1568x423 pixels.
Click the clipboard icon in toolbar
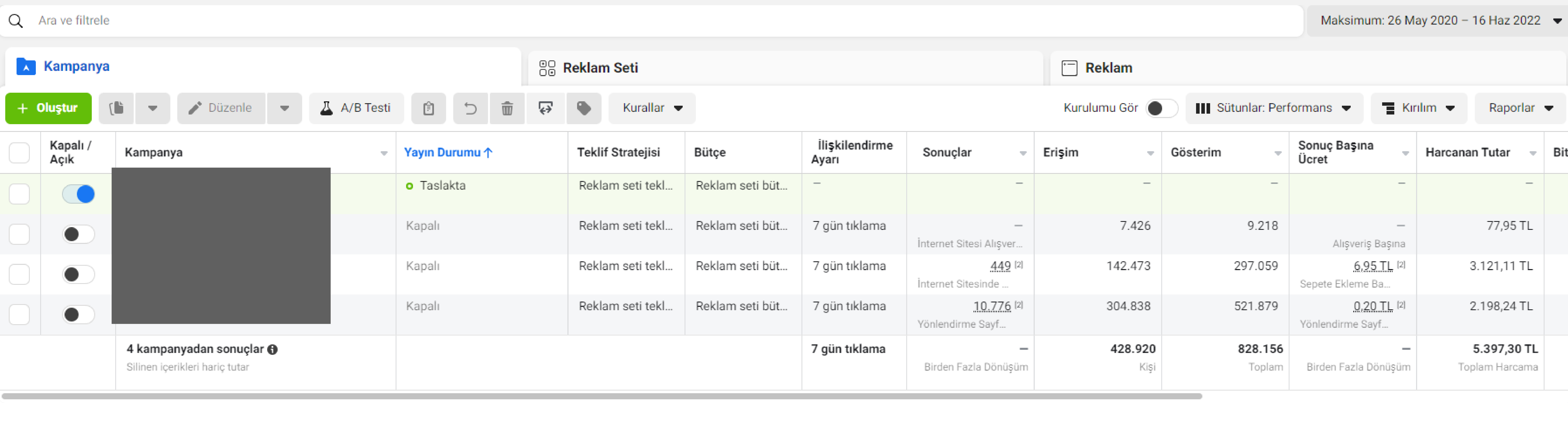tap(429, 108)
